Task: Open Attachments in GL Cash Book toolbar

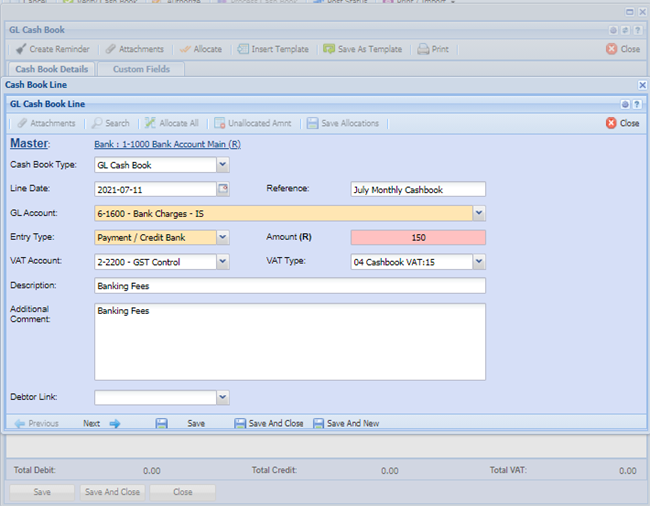Action: [x=134, y=49]
